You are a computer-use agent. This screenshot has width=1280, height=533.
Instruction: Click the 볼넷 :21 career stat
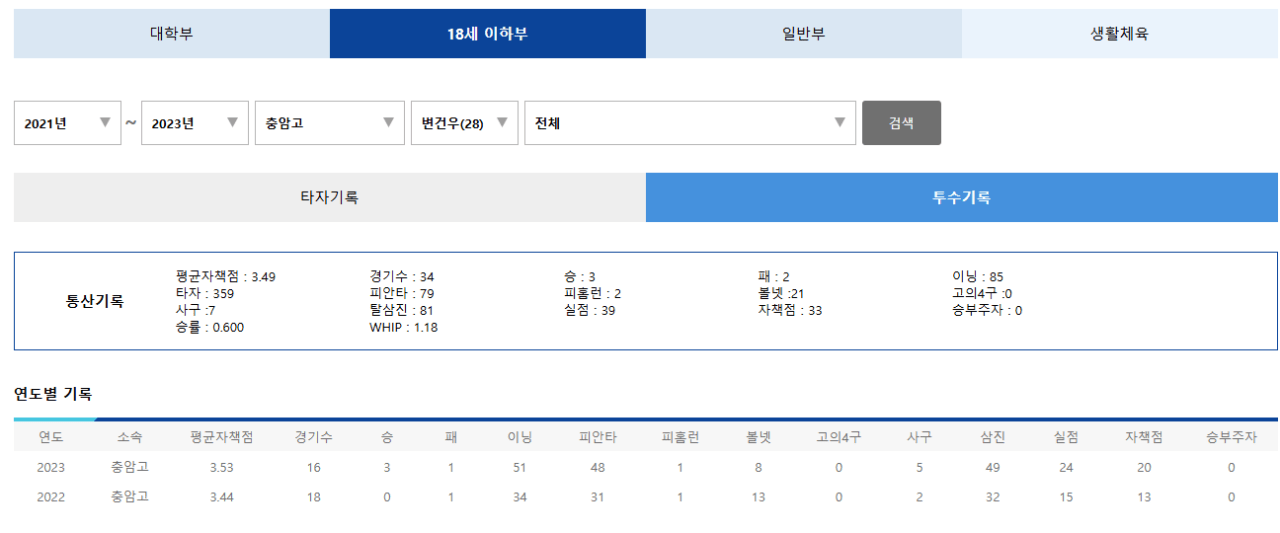783,293
